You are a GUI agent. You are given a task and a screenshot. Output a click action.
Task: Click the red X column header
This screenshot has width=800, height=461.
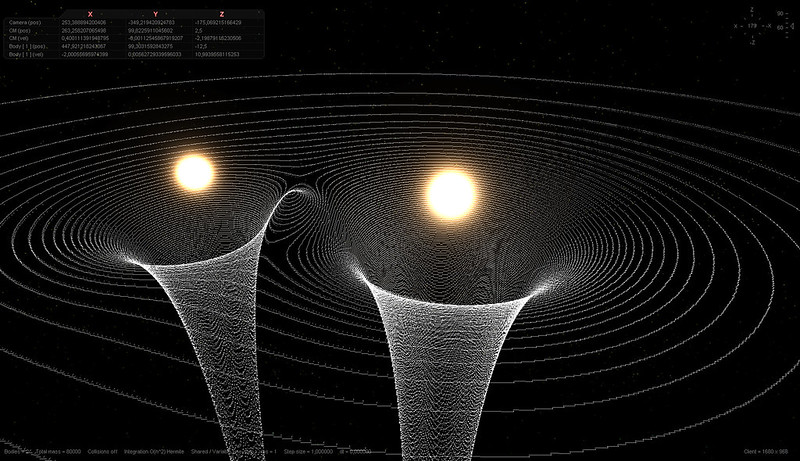[x=90, y=13]
